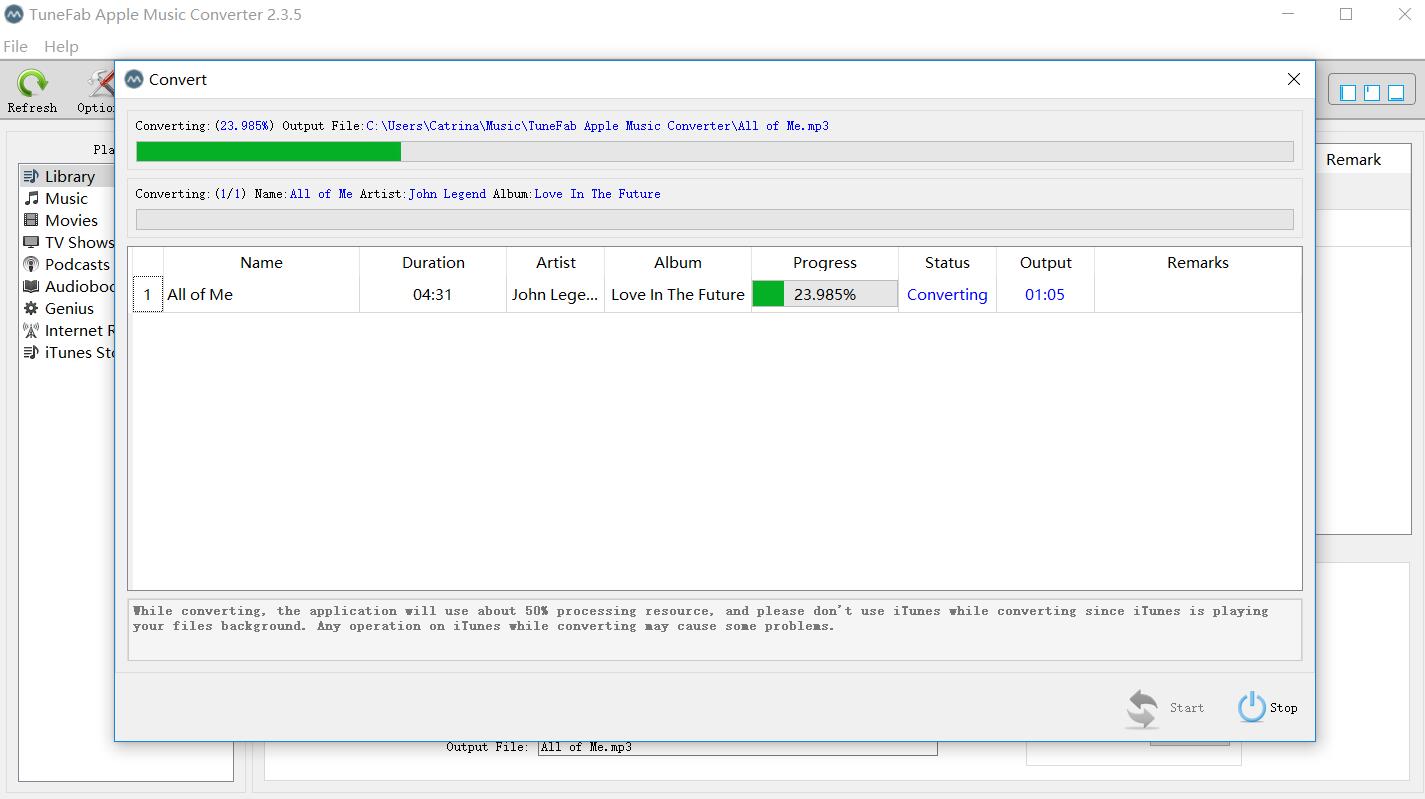The image size is (1425, 799).
Task: Click the green overall conversion progress bar
Action: tap(714, 151)
